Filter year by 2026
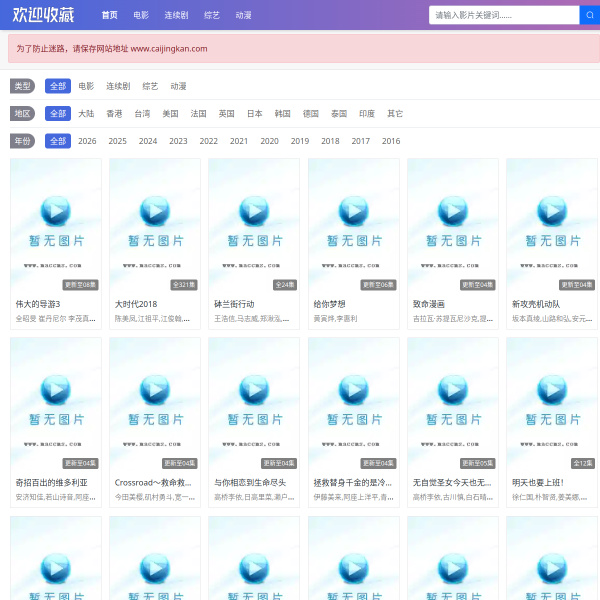This screenshot has width=600, height=600. (x=87, y=141)
